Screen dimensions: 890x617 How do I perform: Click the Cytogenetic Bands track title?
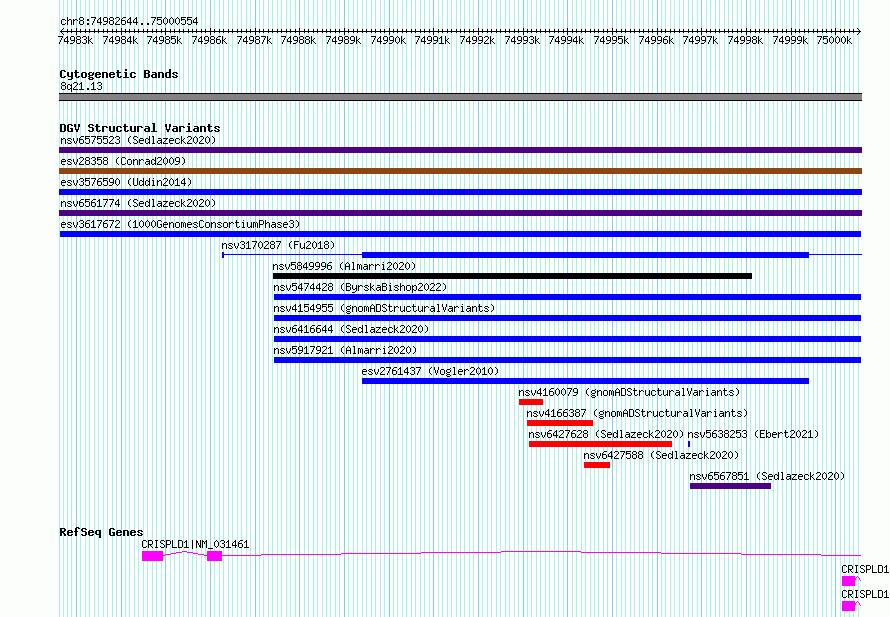coord(119,74)
